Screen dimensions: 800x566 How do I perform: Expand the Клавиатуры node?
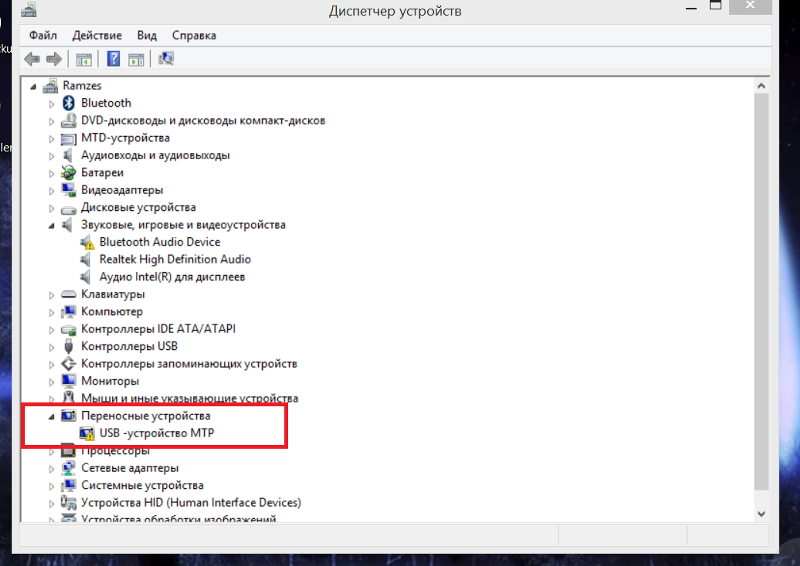pyautogui.click(x=52, y=296)
